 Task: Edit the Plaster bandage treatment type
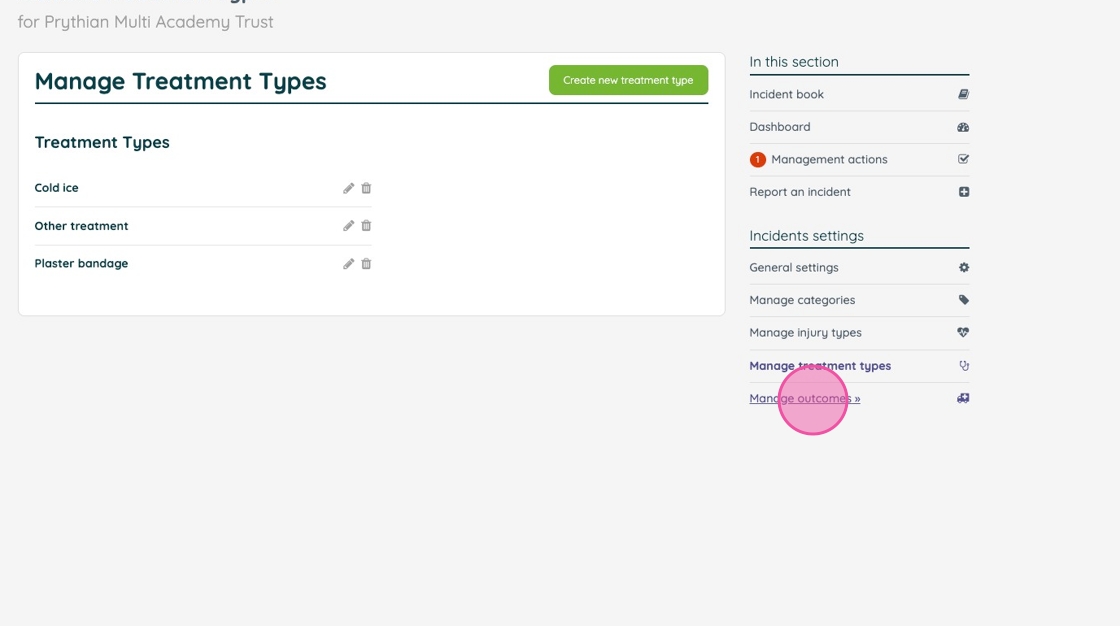[349, 264]
